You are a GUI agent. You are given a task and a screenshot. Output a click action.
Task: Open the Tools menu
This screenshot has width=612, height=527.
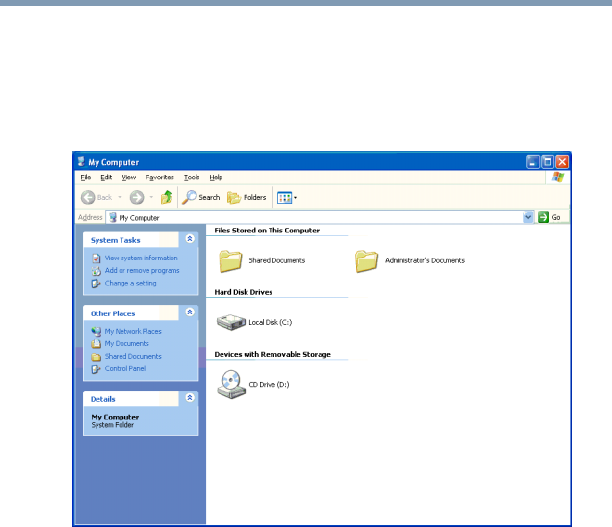coord(192,177)
